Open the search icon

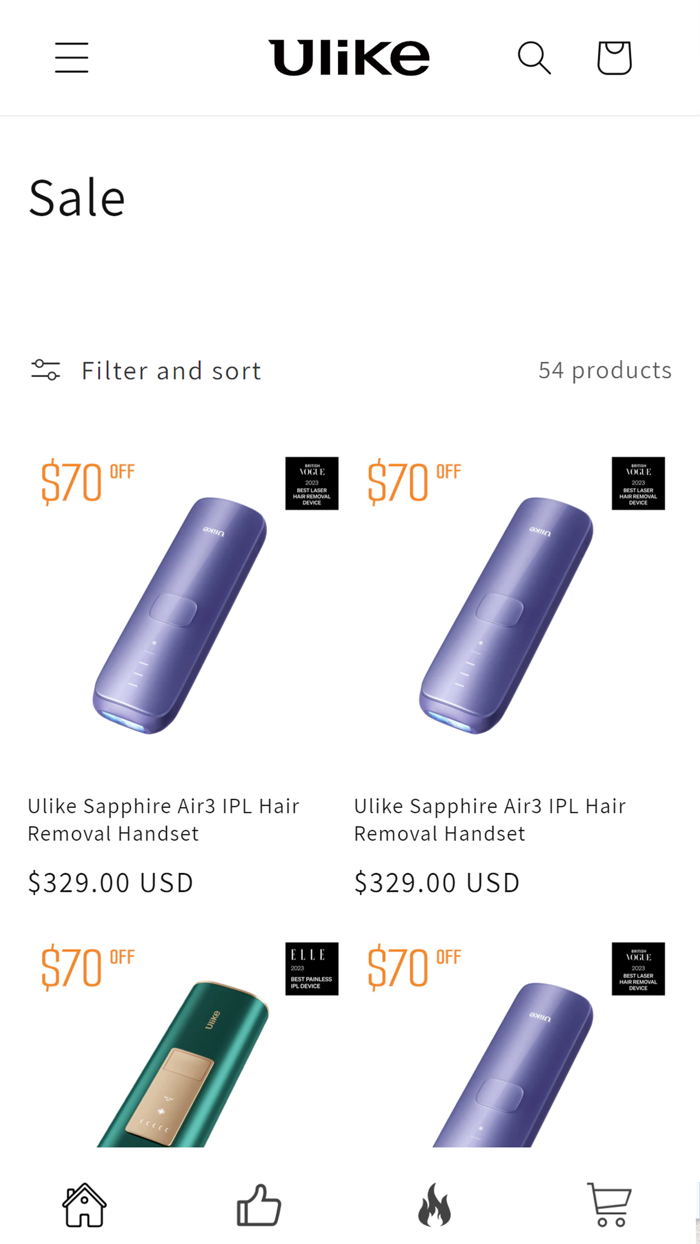pyautogui.click(x=534, y=57)
